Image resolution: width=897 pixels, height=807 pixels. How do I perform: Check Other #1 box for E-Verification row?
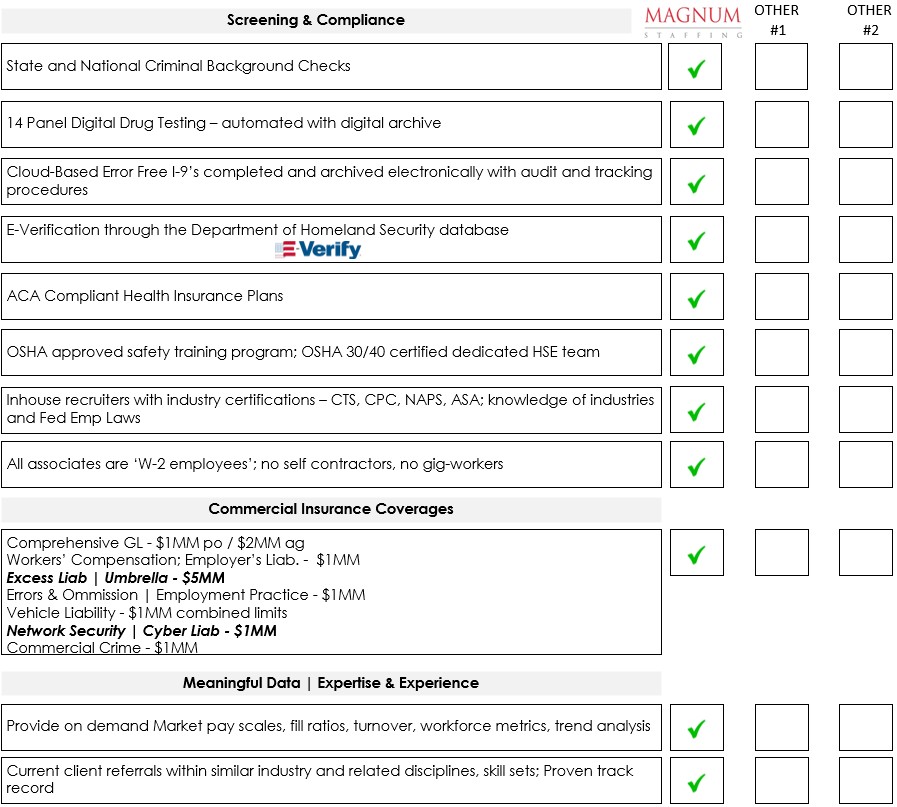tap(781, 240)
